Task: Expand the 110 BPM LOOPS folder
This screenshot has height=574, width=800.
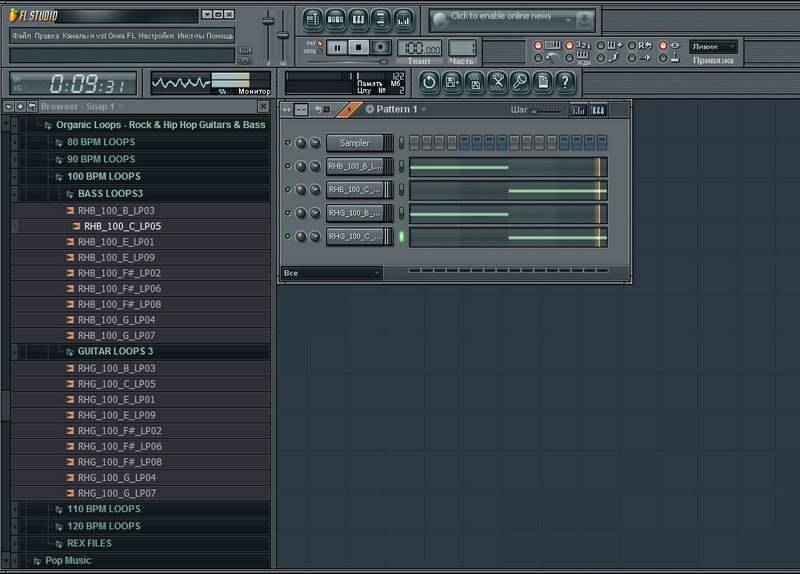Action: point(103,509)
